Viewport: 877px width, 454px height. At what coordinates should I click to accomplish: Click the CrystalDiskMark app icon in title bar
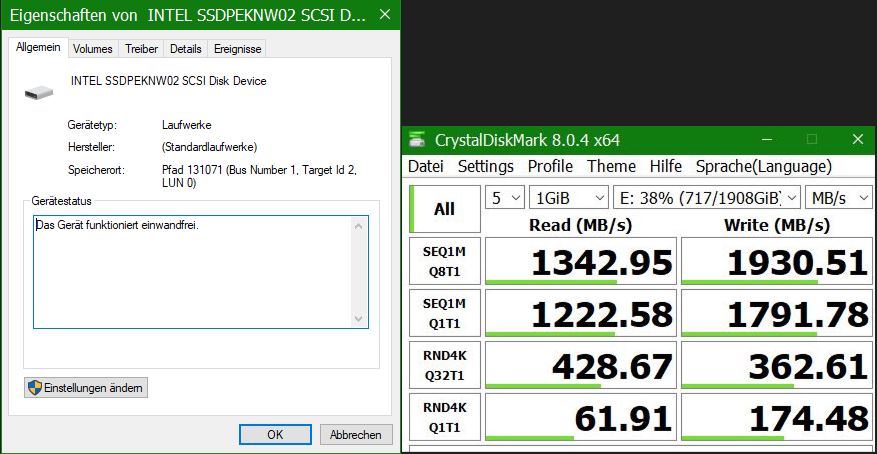pos(417,139)
